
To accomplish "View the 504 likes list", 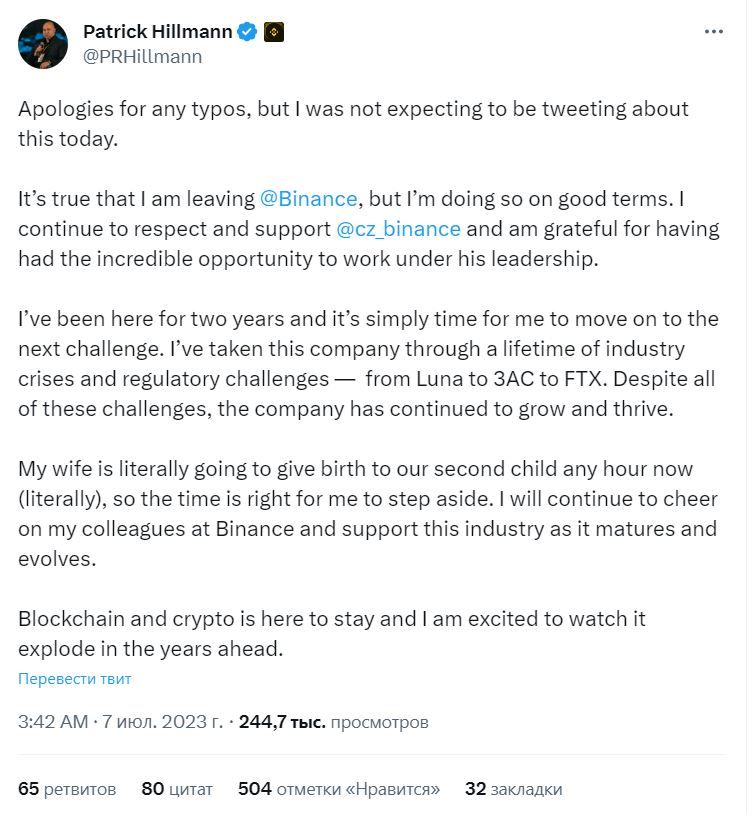I will coord(339,789).
